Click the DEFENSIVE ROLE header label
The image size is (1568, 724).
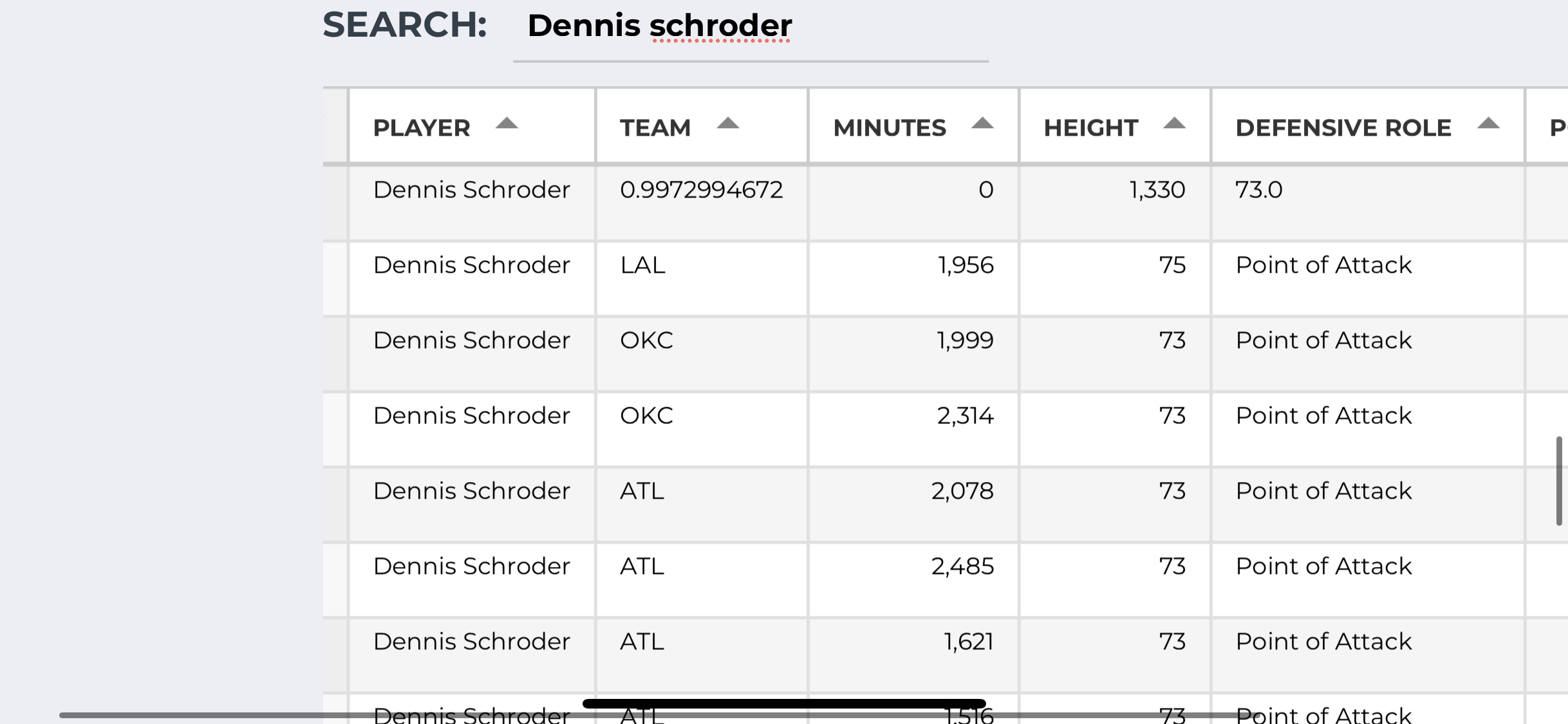(x=1343, y=127)
